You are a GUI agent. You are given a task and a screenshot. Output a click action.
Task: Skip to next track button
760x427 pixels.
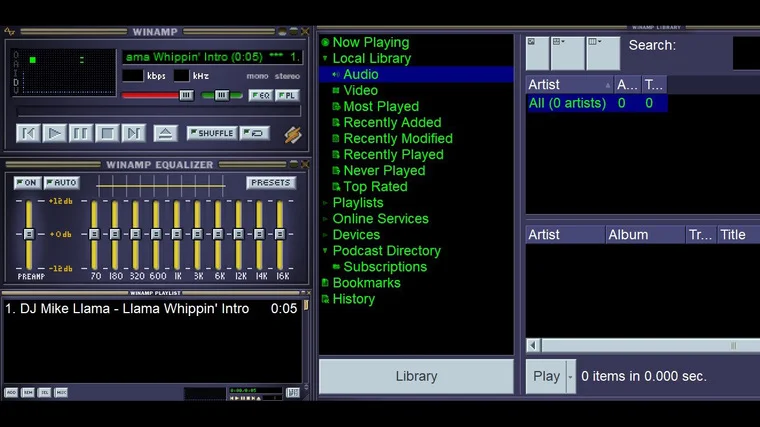click(x=134, y=133)
